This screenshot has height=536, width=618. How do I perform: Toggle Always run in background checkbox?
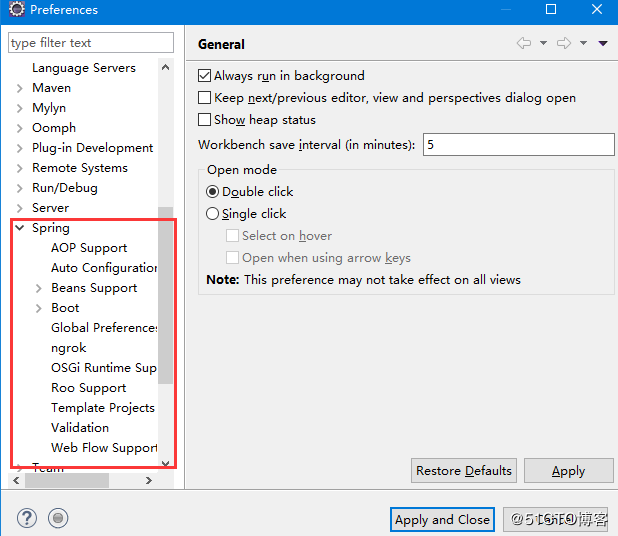204,76
